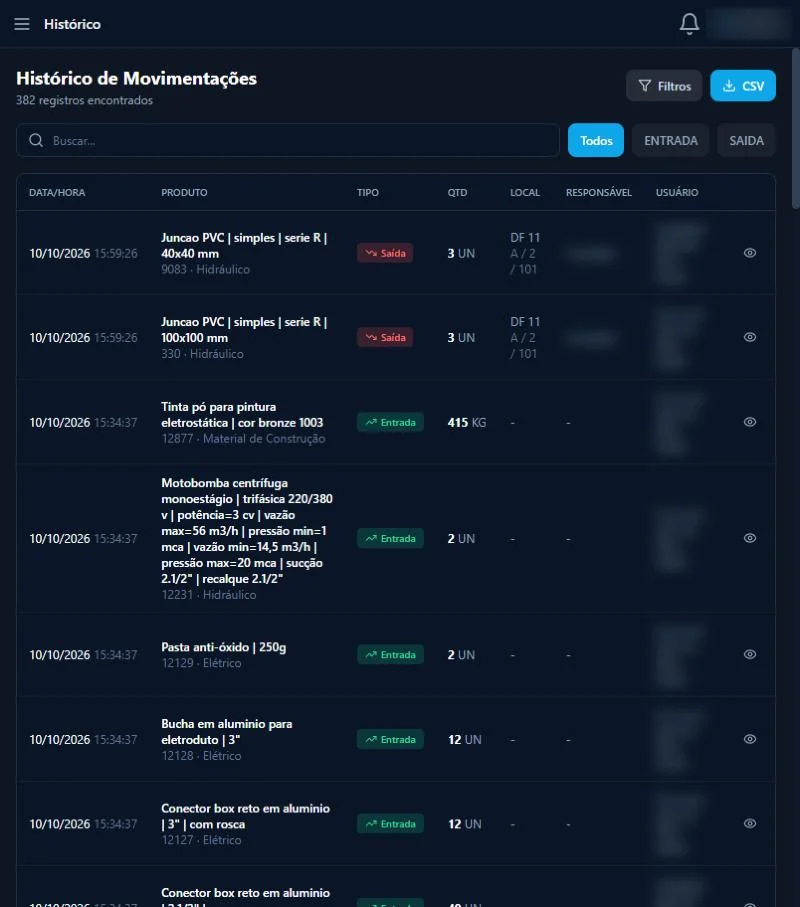The width and height of the screenshot is (800, 907).
Task: Click the page vertical scrollbar
Action: pyautogui.click(x=795, y=128)
